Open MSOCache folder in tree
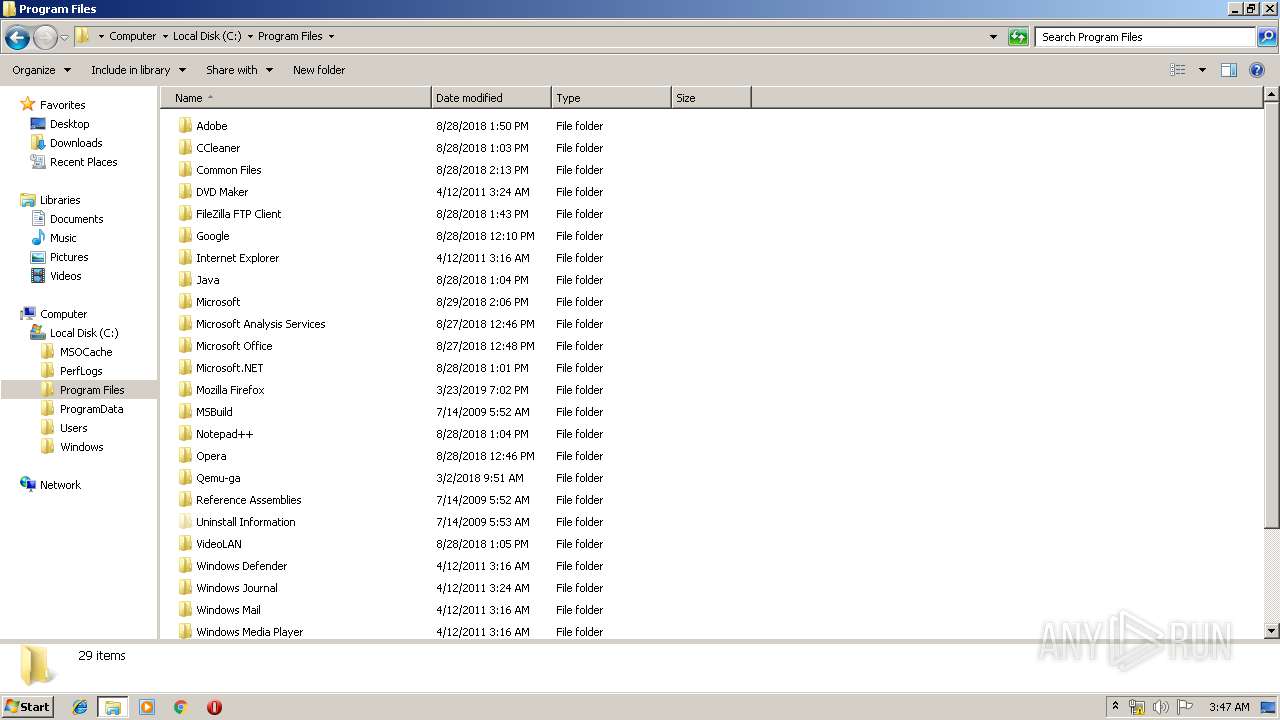The image size is (1280, 720). click(x=86, y=352)
